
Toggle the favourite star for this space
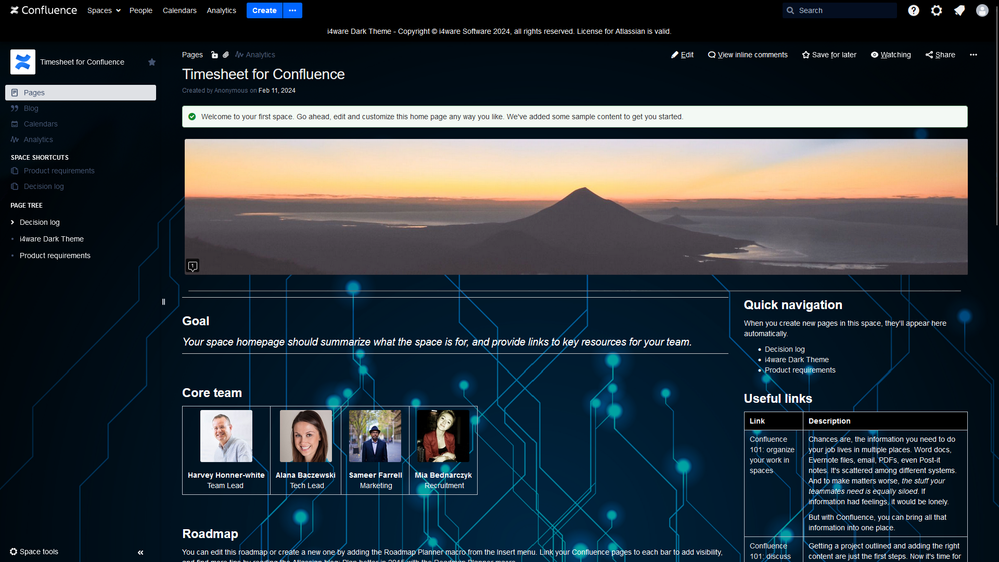(x=152, y=62)
